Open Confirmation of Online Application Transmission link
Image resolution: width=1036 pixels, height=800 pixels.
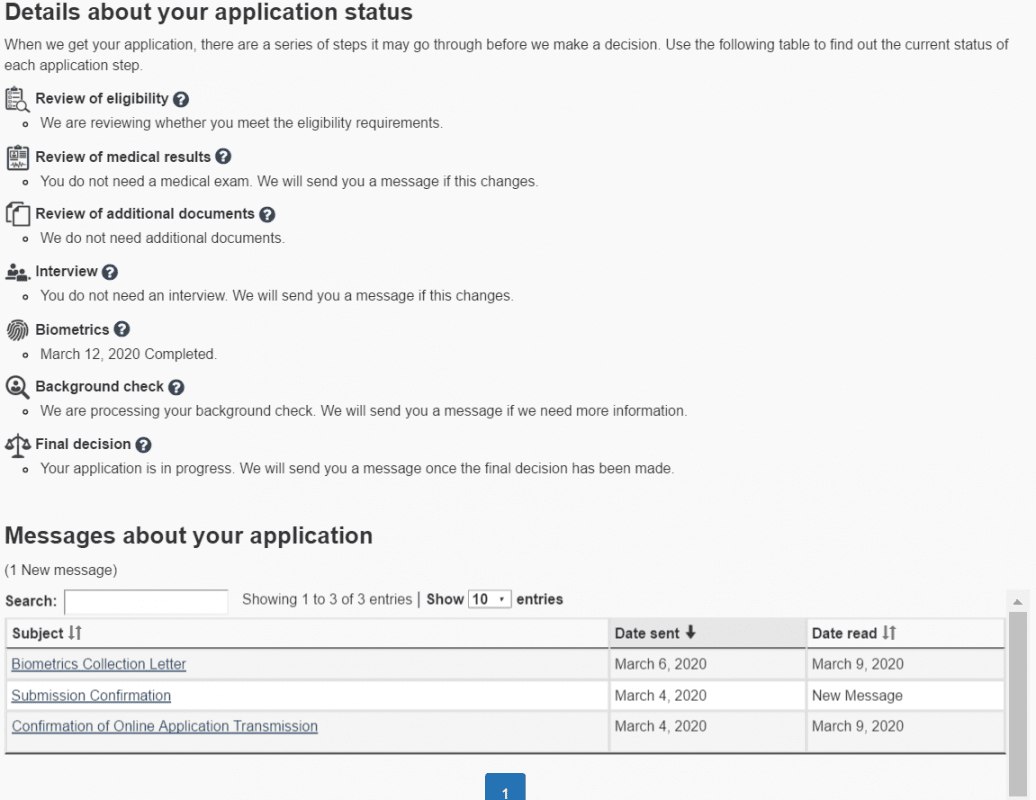click(x=165, y=726)
